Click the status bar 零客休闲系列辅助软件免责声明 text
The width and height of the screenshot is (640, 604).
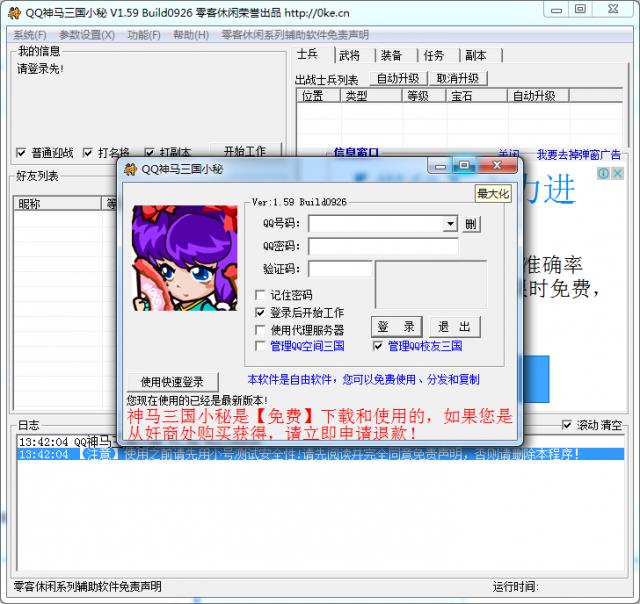(x=87, y=587)
